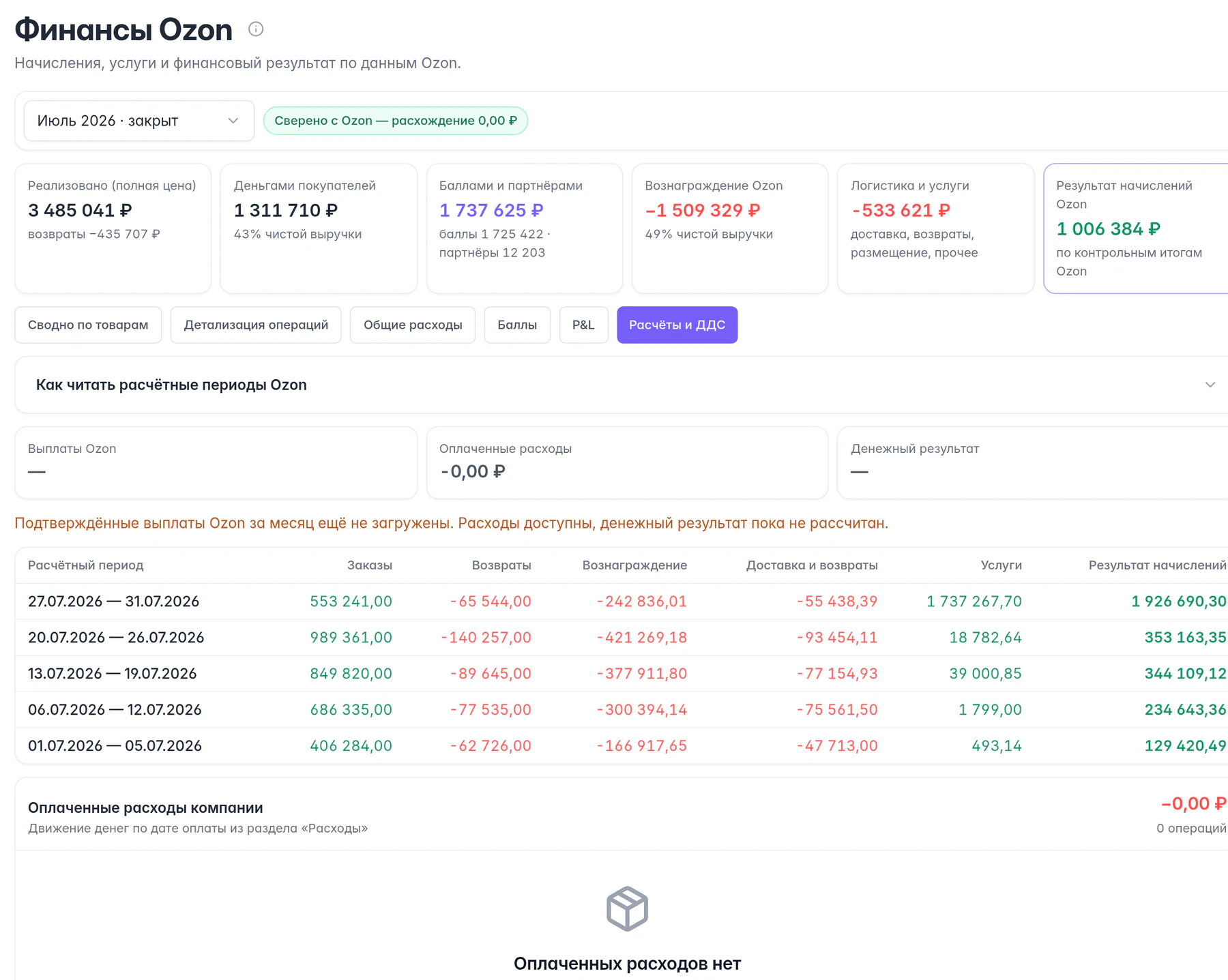Open the Логистика и услуги card

pos(936,228)
